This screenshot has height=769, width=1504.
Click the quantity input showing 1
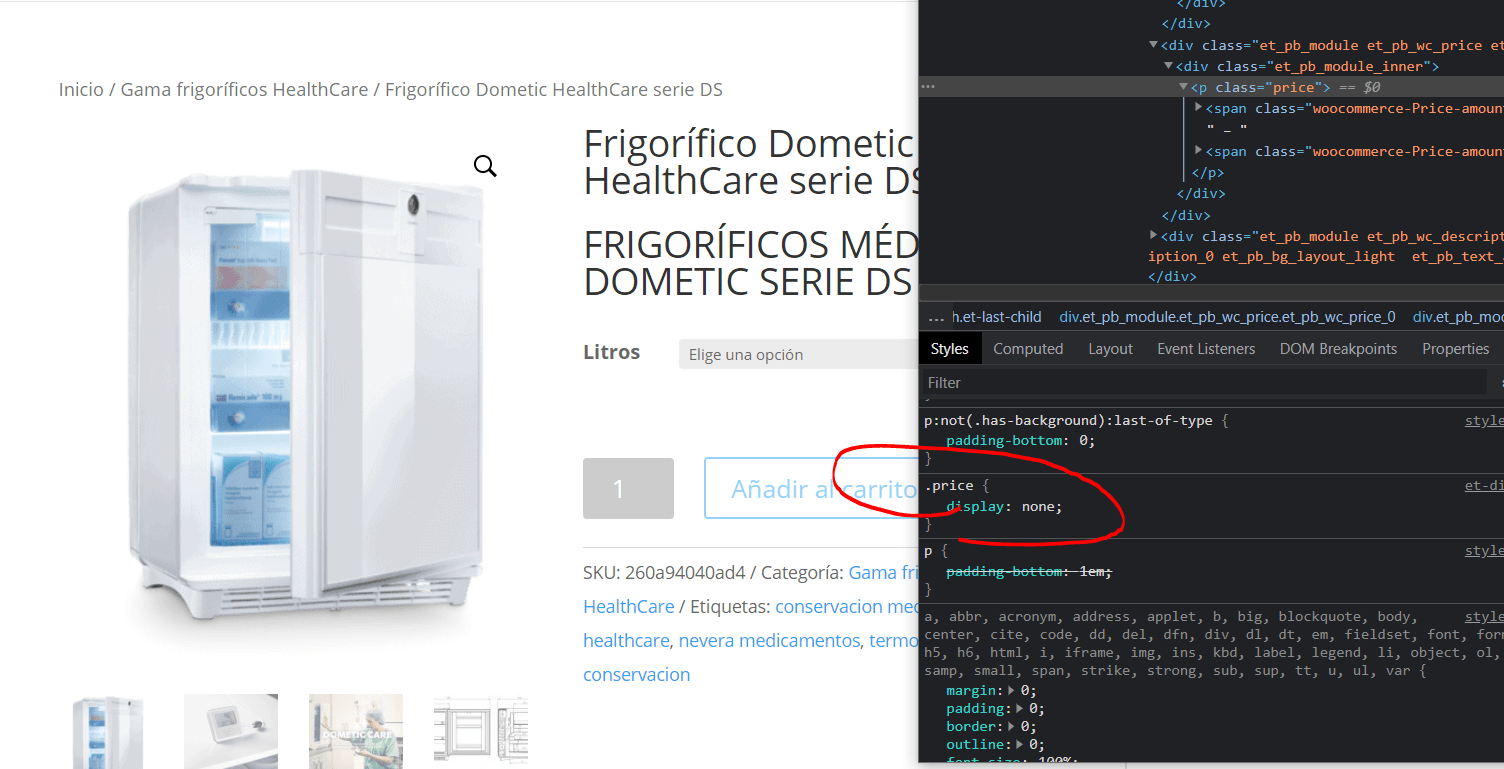coord(628,488)
